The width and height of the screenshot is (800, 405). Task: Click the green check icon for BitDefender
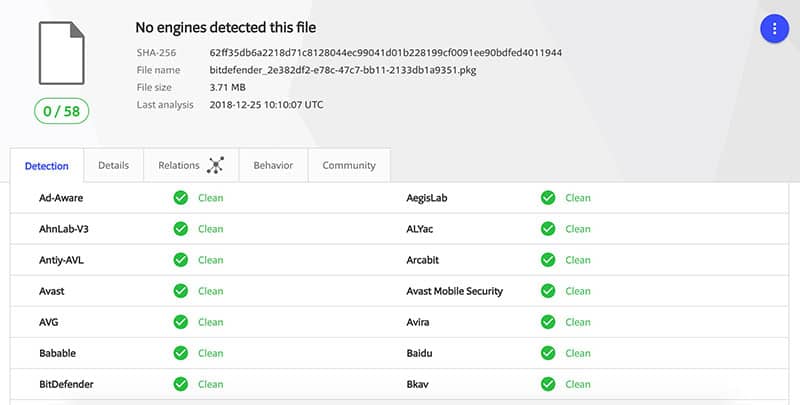pos(181,384)
